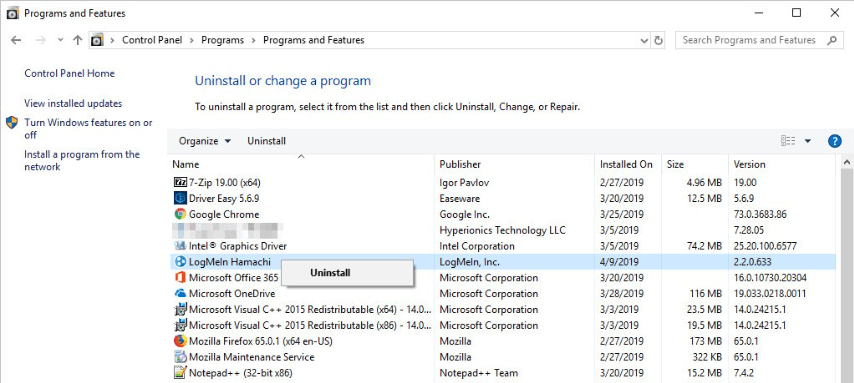Click the Intel Graphics Driver icon

click(x=180, y=246)
